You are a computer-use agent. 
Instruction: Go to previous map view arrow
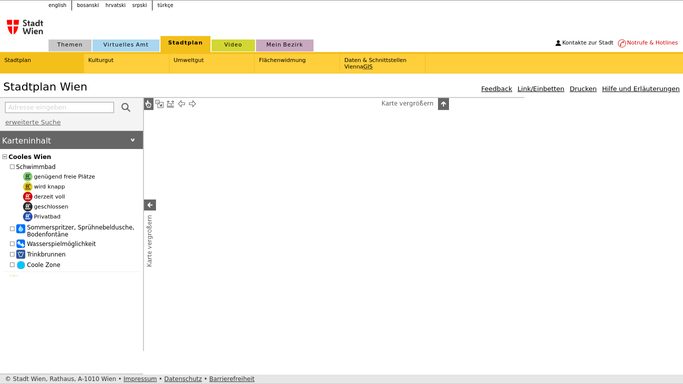click(181, 104)
